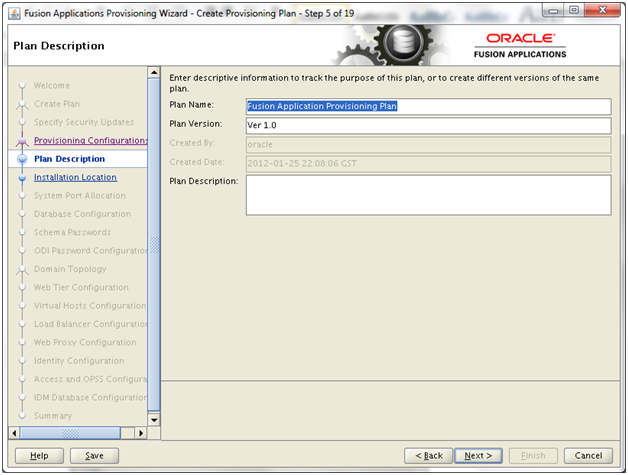
Task: Click the Specify Security Updates step
Action: (x=84, y=122)
